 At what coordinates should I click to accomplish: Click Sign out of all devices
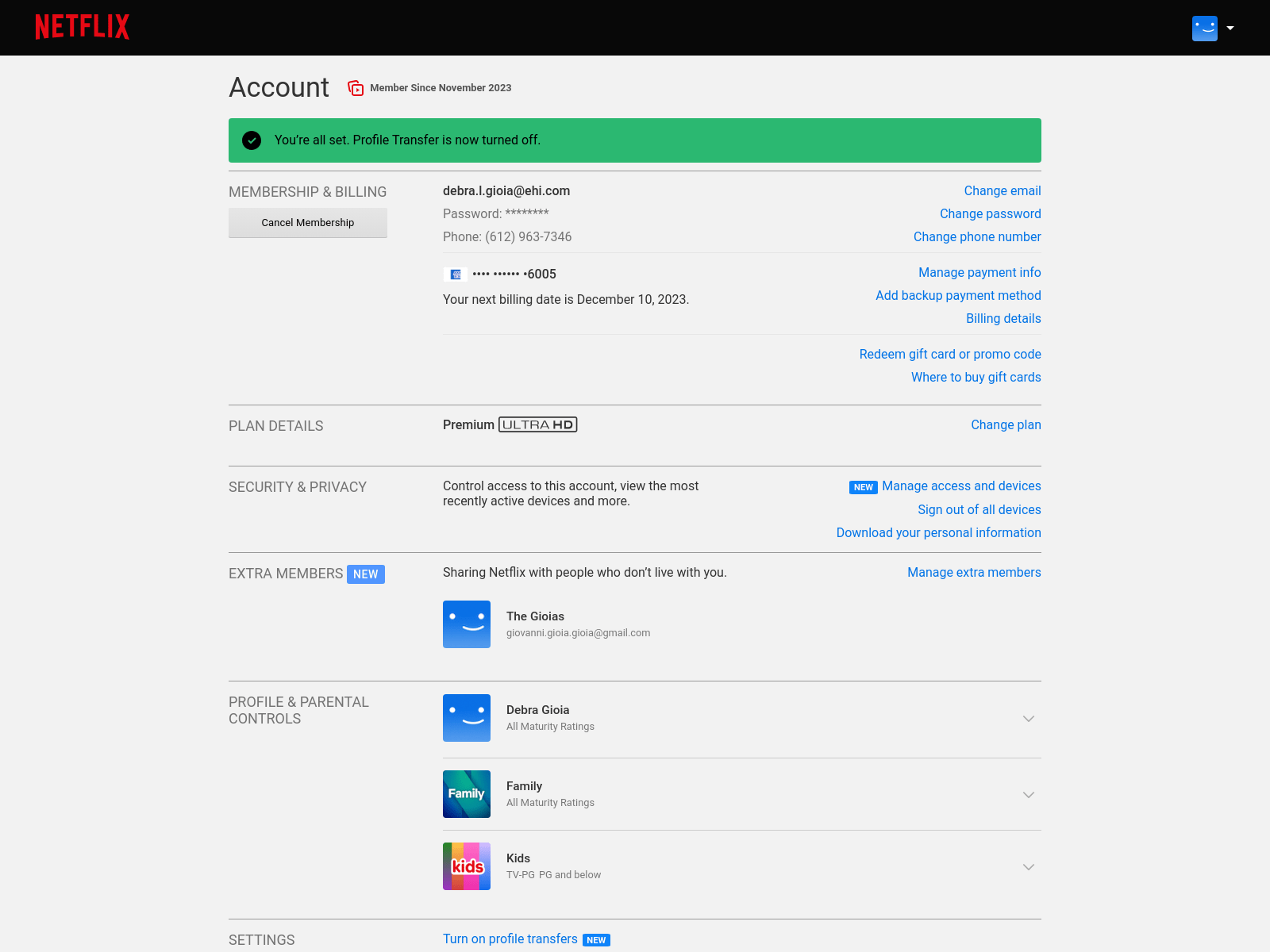pos(979,509)
